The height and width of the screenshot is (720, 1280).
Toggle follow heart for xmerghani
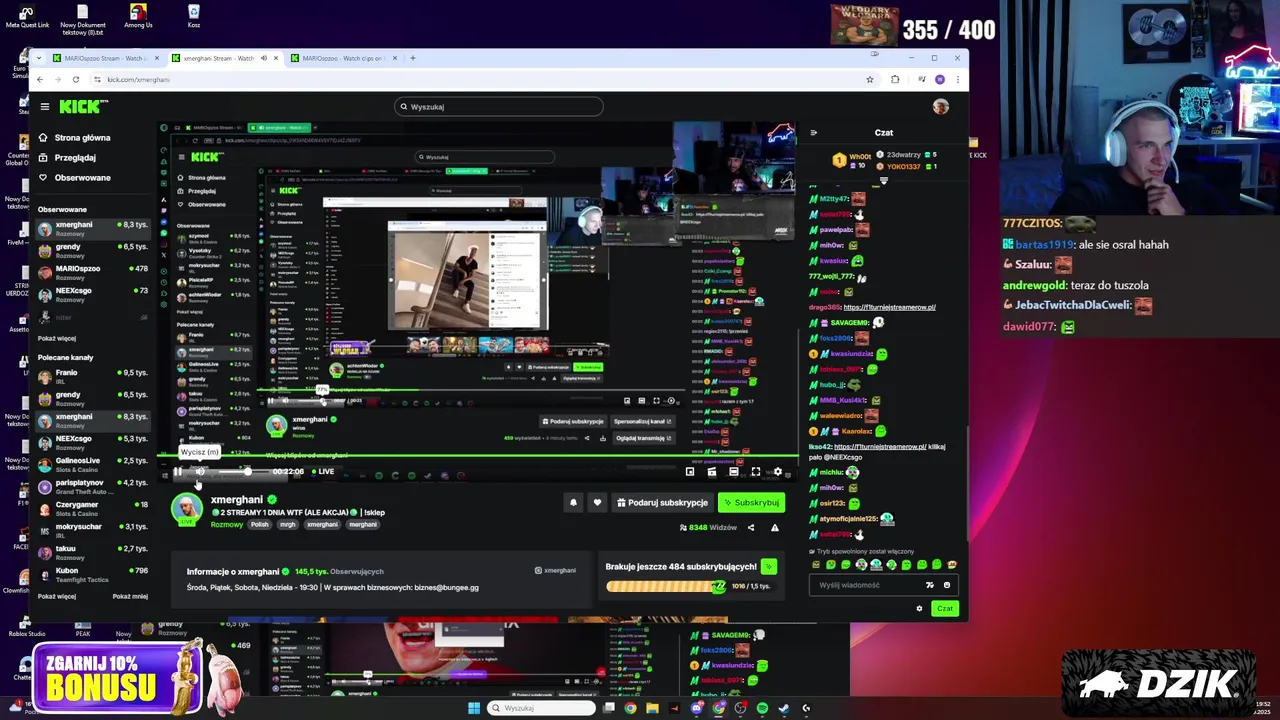[597, 503]
